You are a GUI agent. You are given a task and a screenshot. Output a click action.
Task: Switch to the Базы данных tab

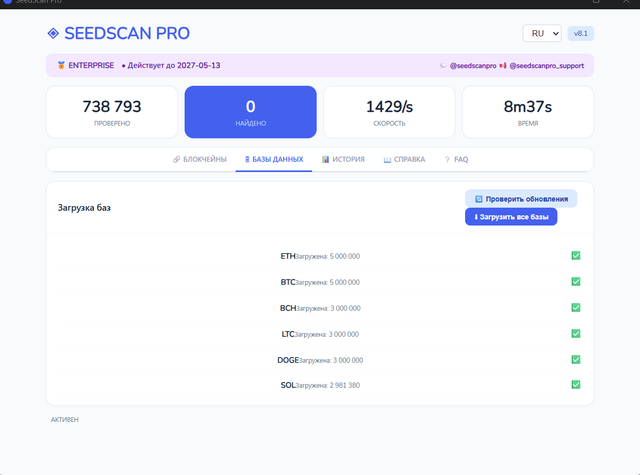(274, 159)
